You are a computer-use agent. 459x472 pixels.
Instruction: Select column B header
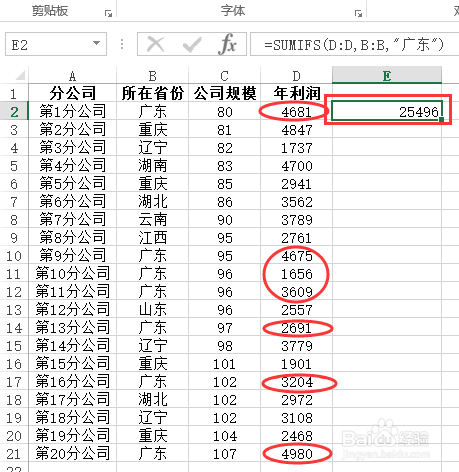pyautogui.click(x=153, y=75)
